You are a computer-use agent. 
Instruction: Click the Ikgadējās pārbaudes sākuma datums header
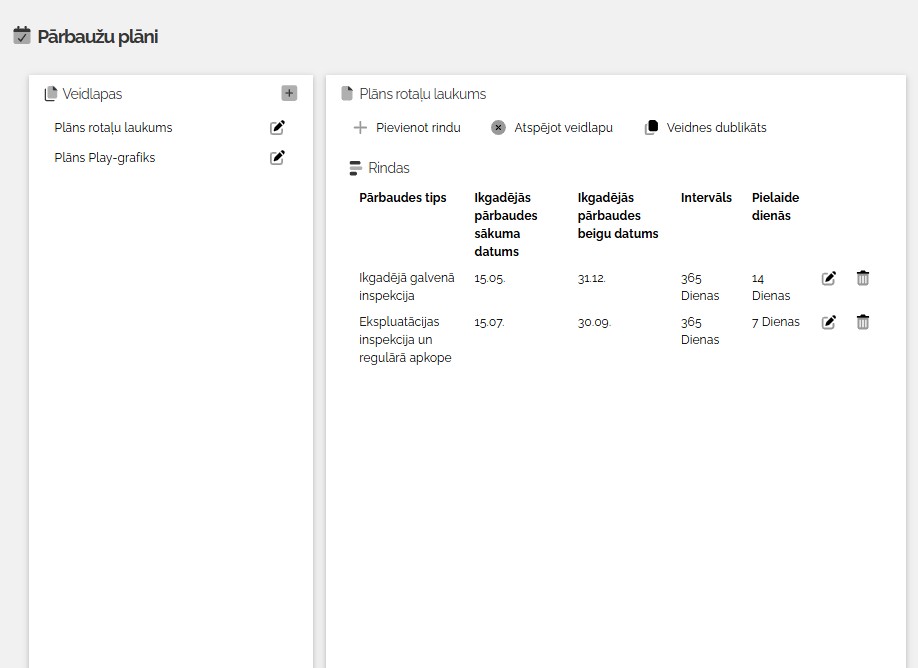tap(506, 224)
